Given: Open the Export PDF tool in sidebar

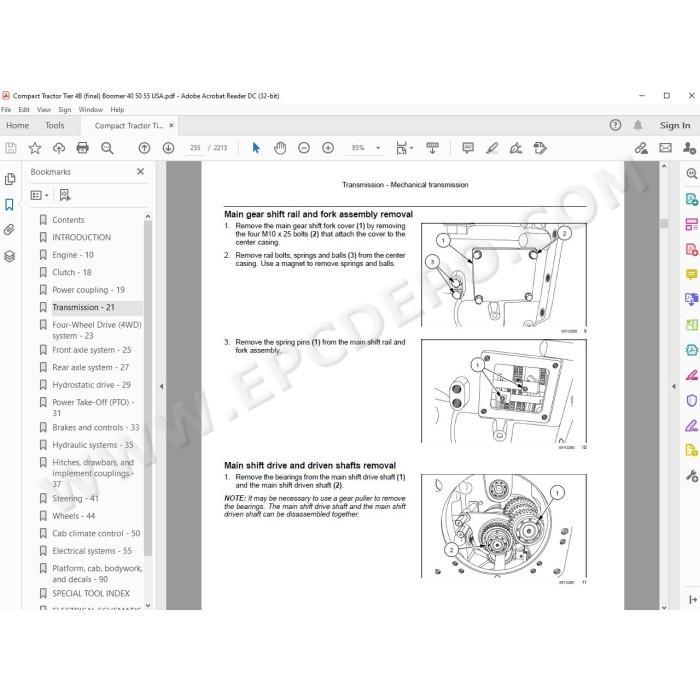Looking at the screenshot, I should click(x=691, y=199).
